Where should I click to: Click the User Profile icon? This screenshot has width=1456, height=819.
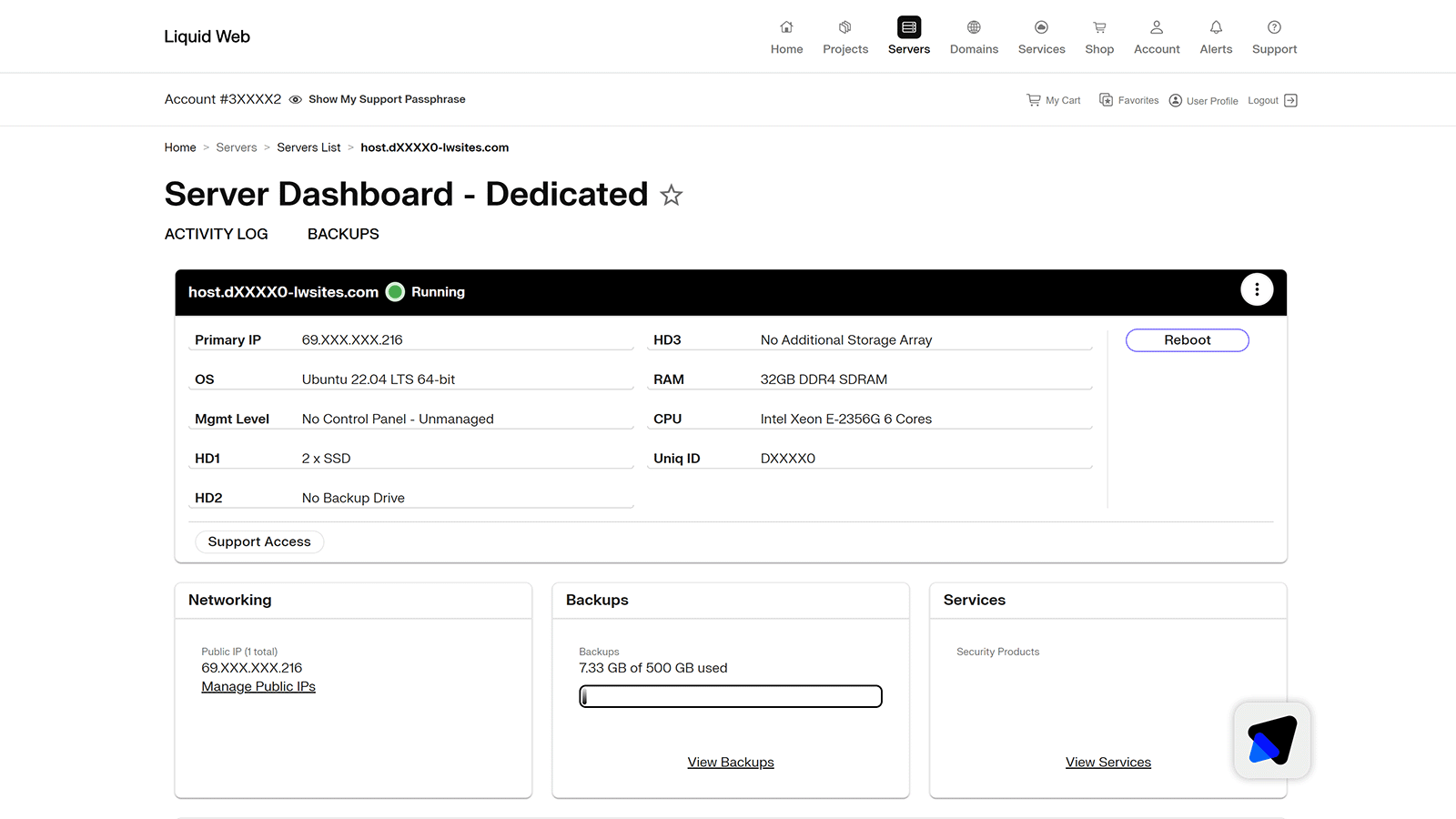tap(1176, 100)
